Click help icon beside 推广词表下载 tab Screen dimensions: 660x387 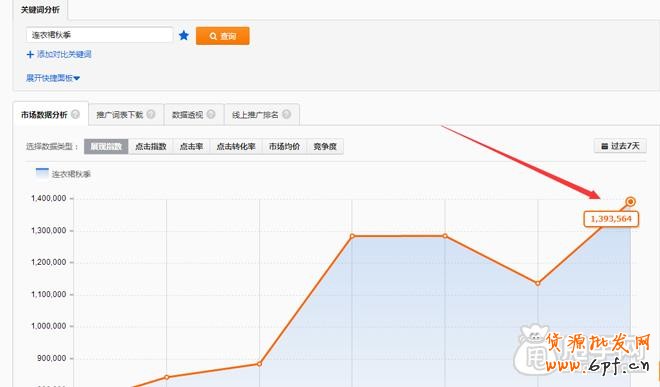tap(151, 114)
